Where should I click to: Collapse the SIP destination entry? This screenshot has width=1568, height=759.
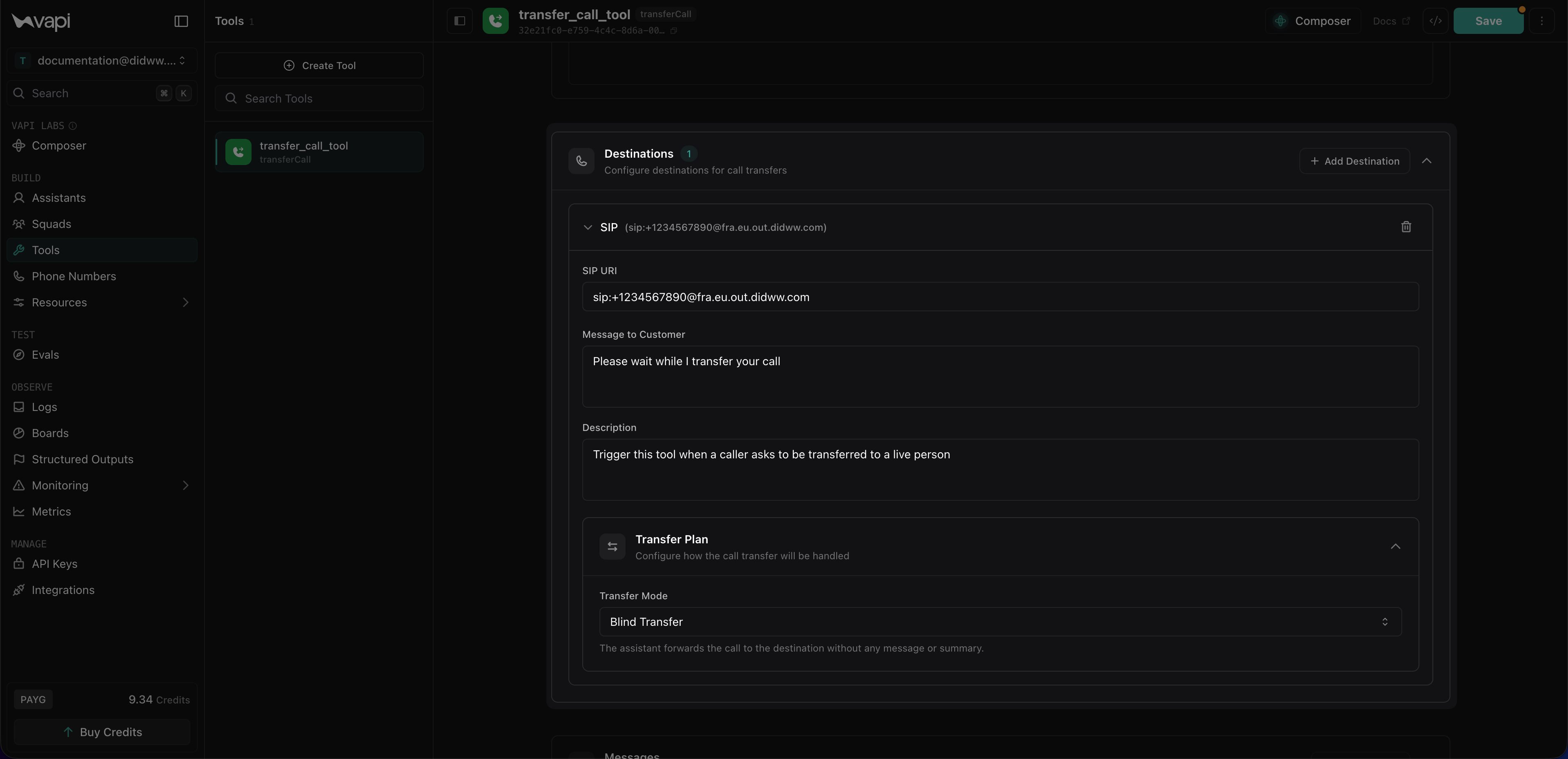click(x=588, y=227)
